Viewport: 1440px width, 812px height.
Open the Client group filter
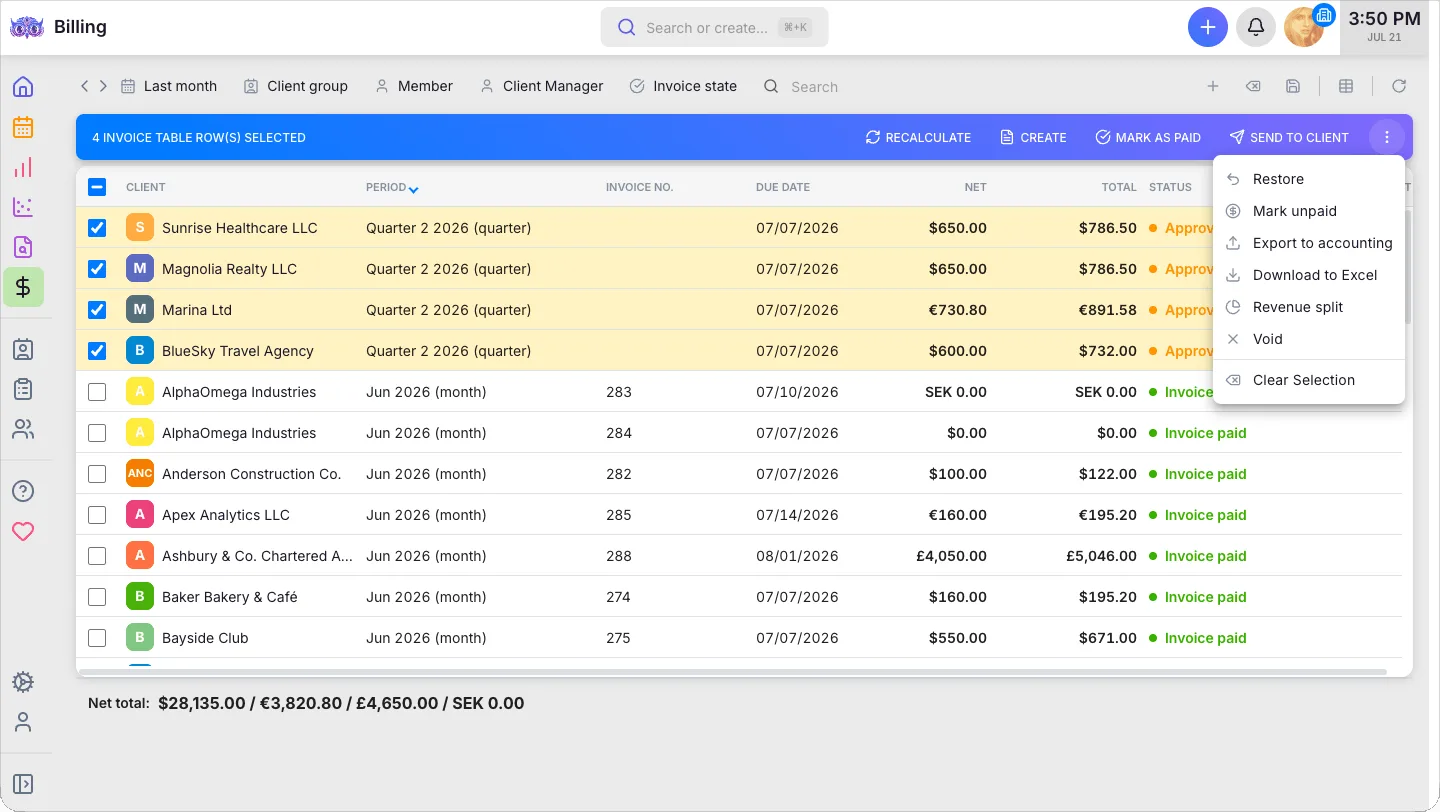tap(296, 86)
